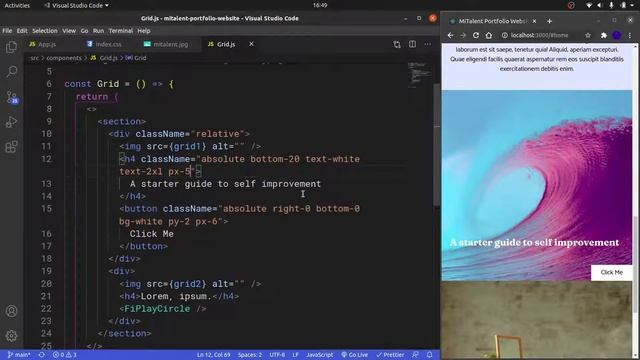Open Visual Studio Code app menu in top bar
The width and height of the screenshot is (640, 360).
(77, 5)
